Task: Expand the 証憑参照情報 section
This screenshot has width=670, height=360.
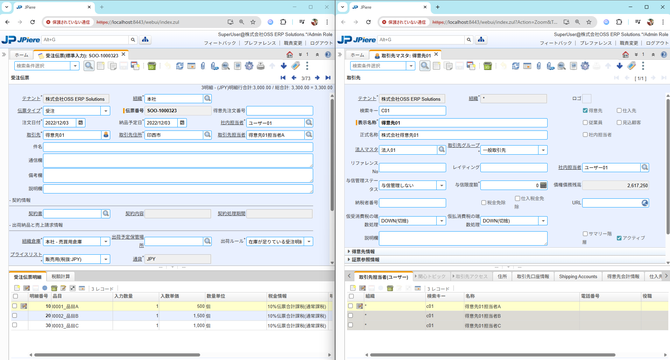Action: [363, 260]
